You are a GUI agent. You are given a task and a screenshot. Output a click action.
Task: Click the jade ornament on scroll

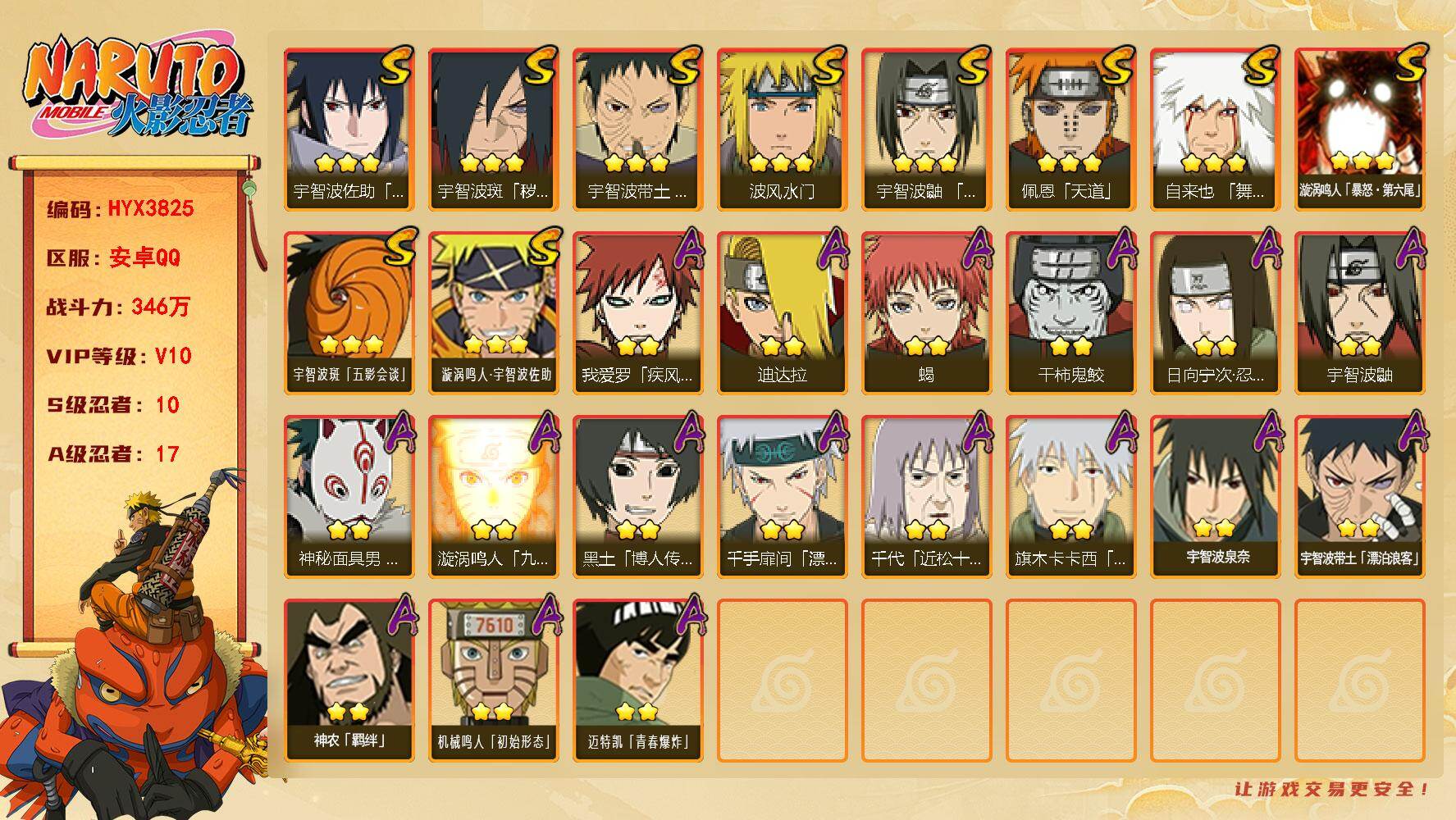[x=249, y=190]
